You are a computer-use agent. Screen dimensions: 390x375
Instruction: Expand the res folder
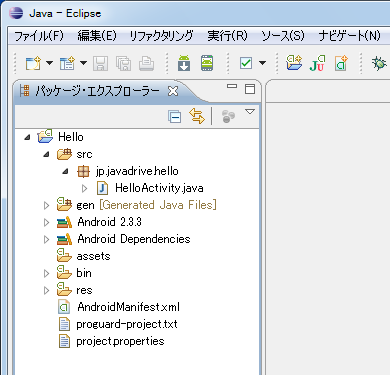(47, 290)
